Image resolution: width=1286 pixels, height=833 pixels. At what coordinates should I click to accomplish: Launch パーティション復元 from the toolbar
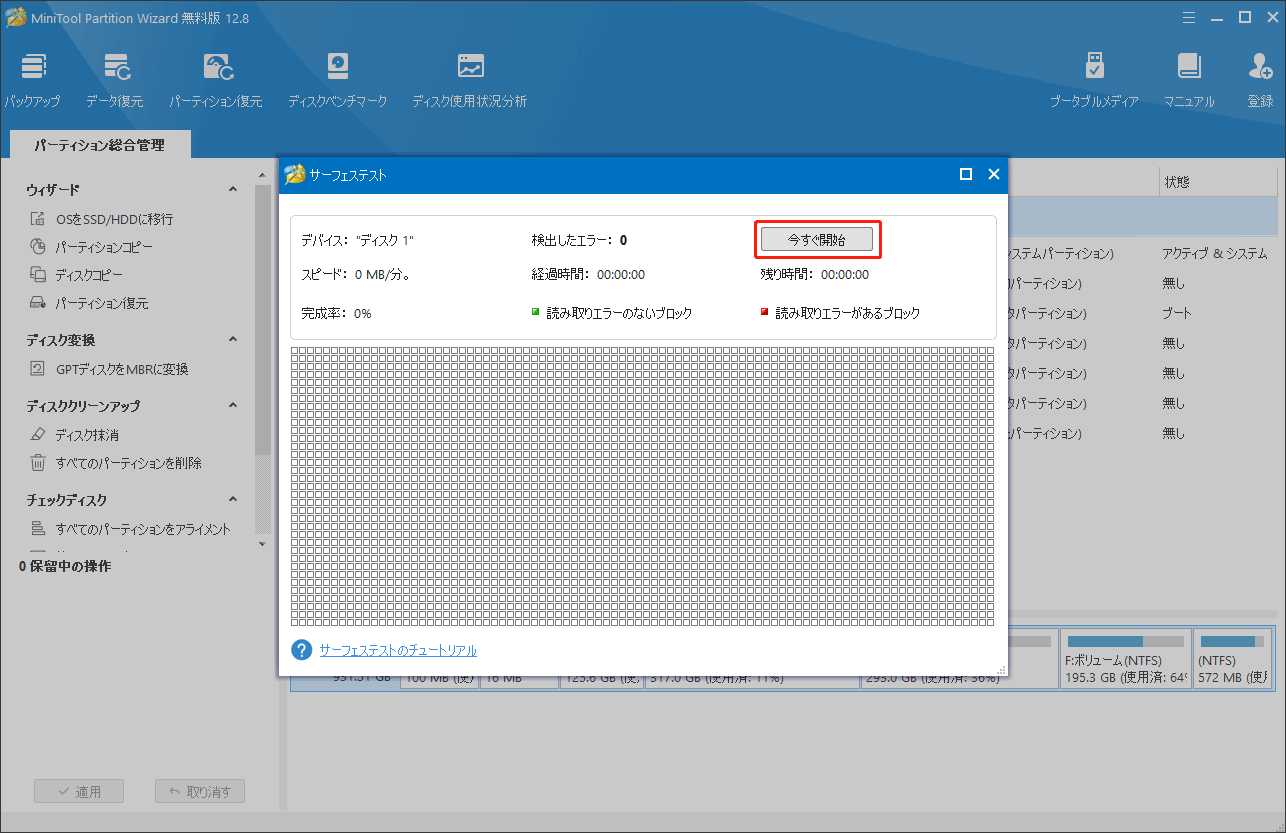point(215,80)
